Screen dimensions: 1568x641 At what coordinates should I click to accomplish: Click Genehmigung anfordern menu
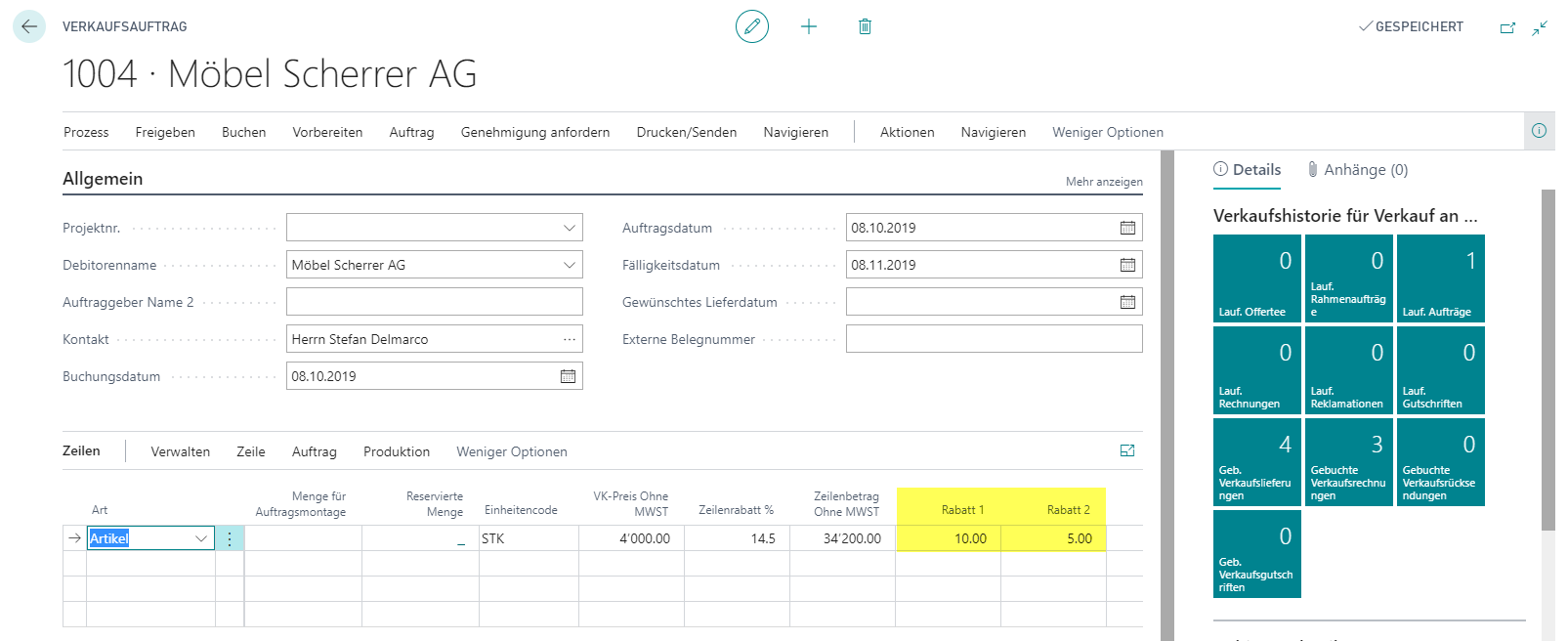click(535, 132)
